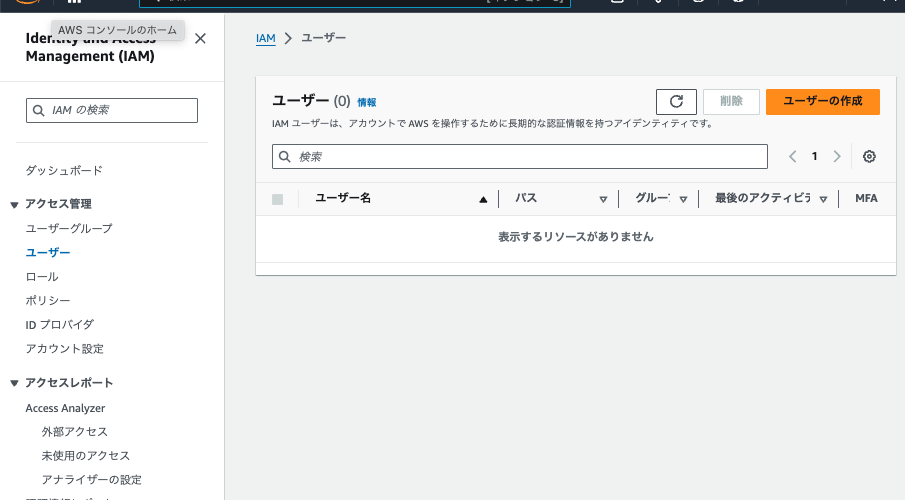Image resolution: width=905 pixels, height=500 pixels.
Task: Open ID プロバイダ in the sidebar
Action: (59, 324)
